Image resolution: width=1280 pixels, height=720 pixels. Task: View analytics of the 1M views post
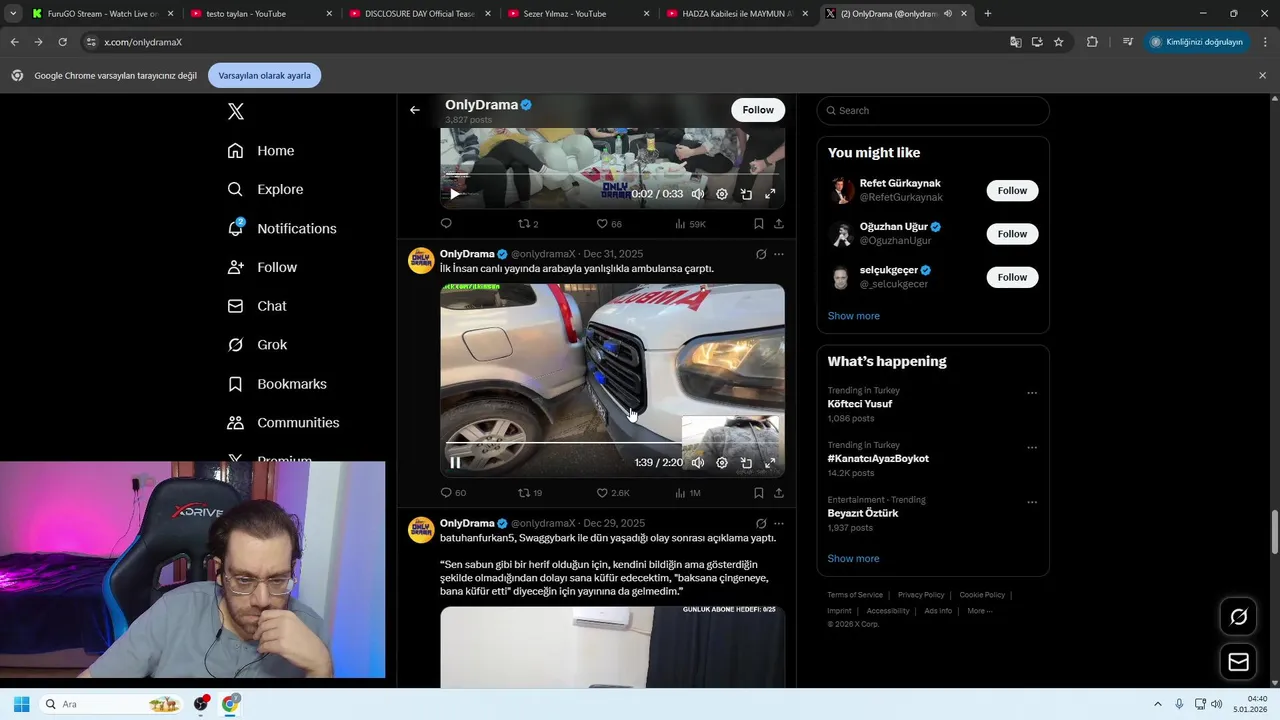(x=688, y=493)
